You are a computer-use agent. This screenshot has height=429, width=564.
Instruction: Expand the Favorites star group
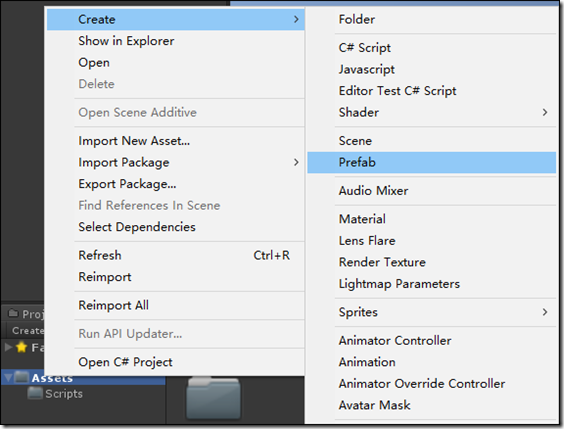[8, 347]
